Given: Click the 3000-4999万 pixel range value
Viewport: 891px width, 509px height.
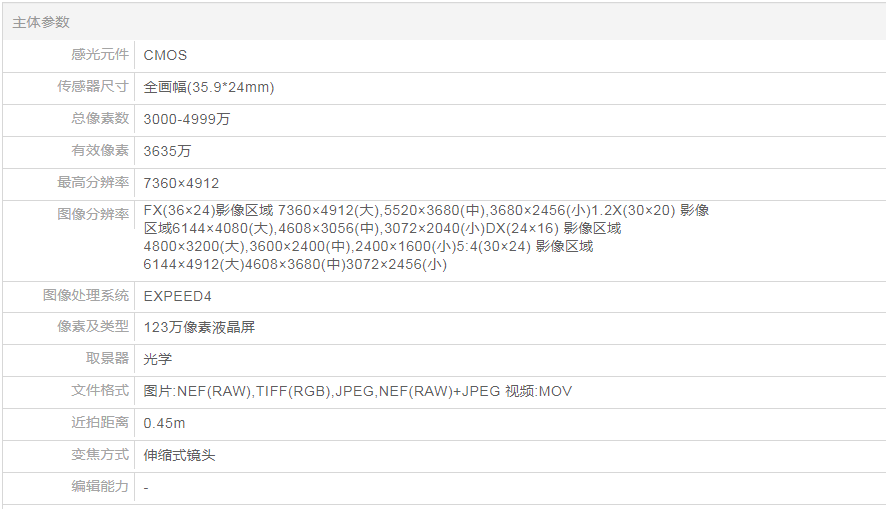Looking at the screenshot, I should click(186, 119).
